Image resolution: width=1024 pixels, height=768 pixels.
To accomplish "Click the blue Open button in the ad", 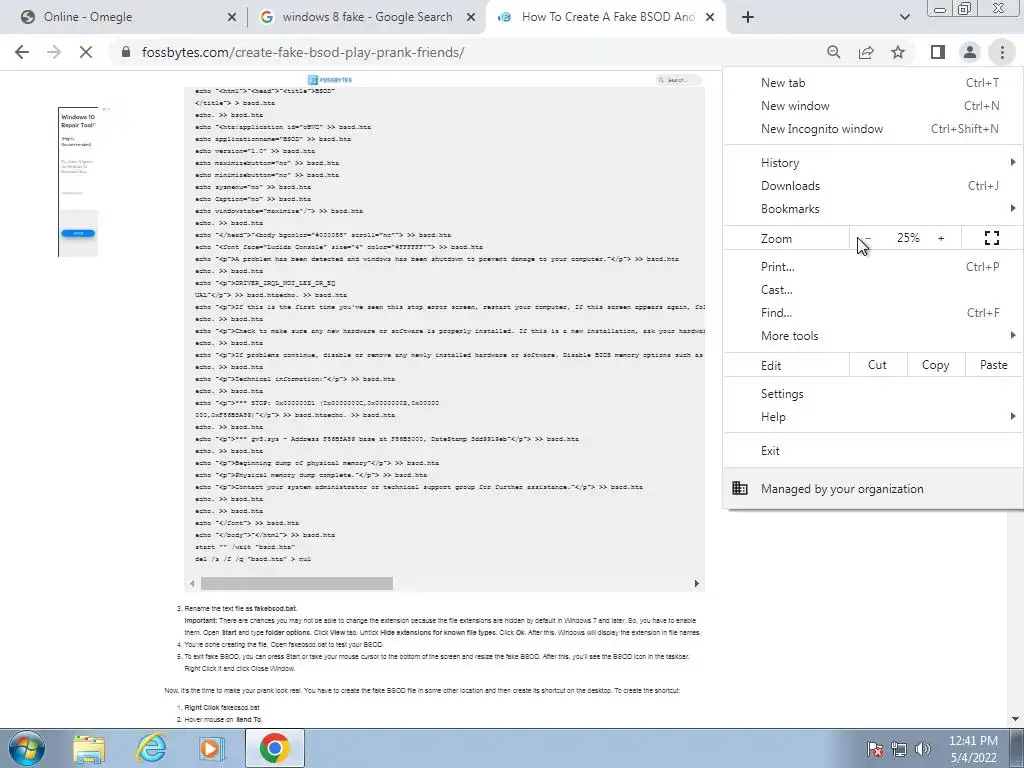I will click(78, 233).
